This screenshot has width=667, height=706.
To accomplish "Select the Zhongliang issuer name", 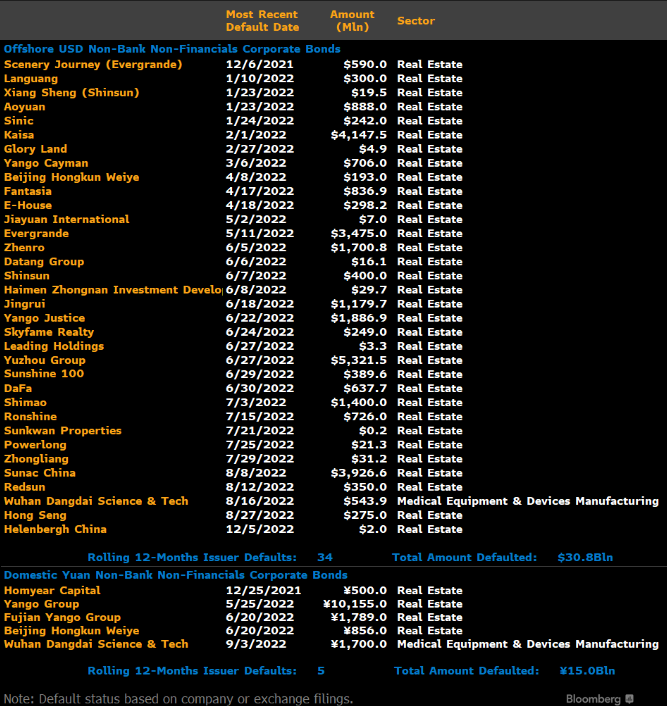I will coord(36,459).
